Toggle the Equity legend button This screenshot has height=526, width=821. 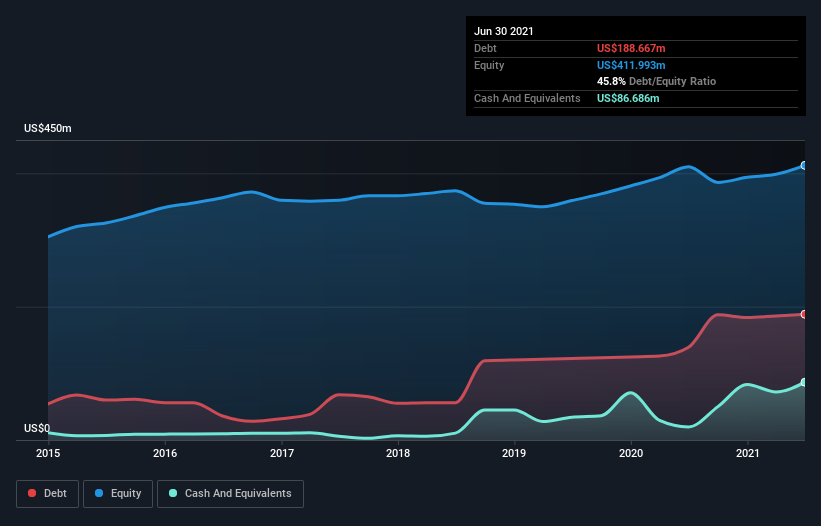(x=118, y=494)
